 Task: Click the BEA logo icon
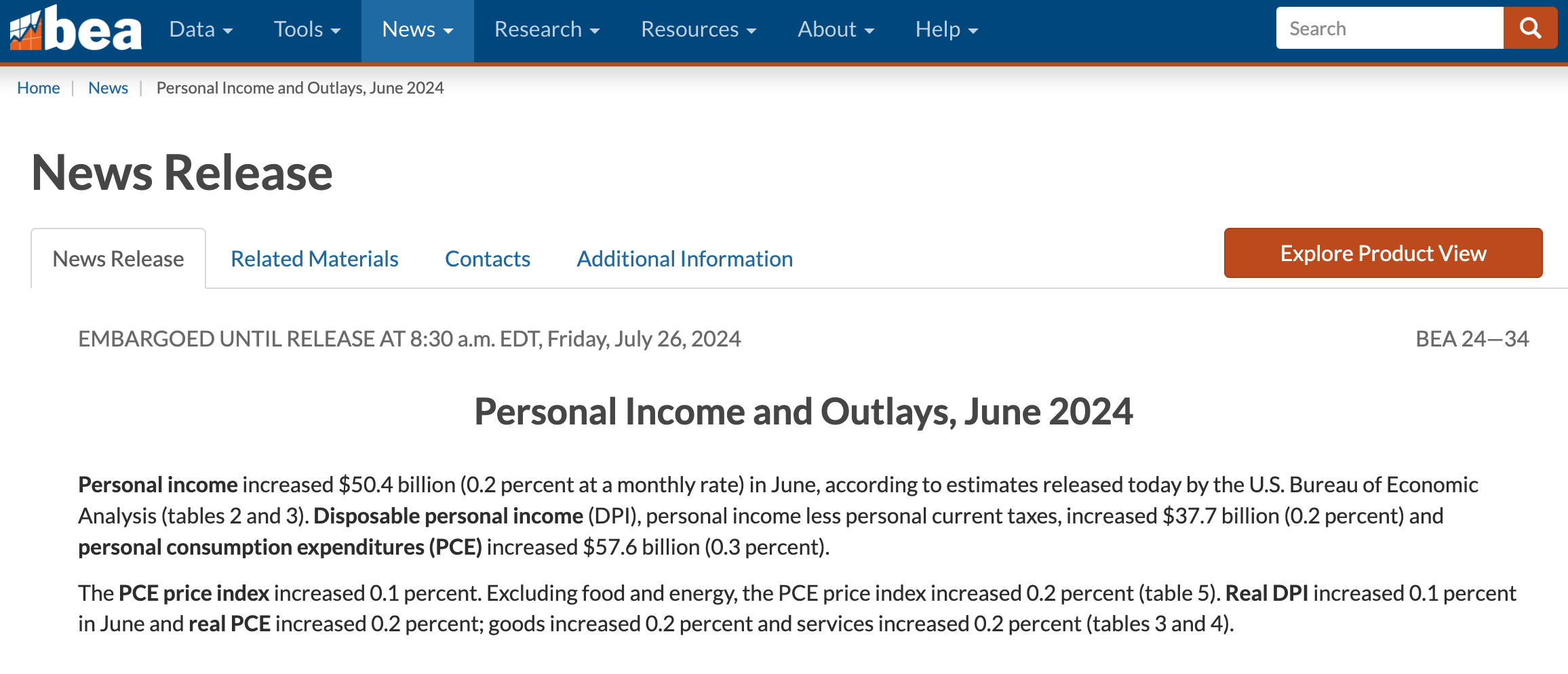click(75, 28)
